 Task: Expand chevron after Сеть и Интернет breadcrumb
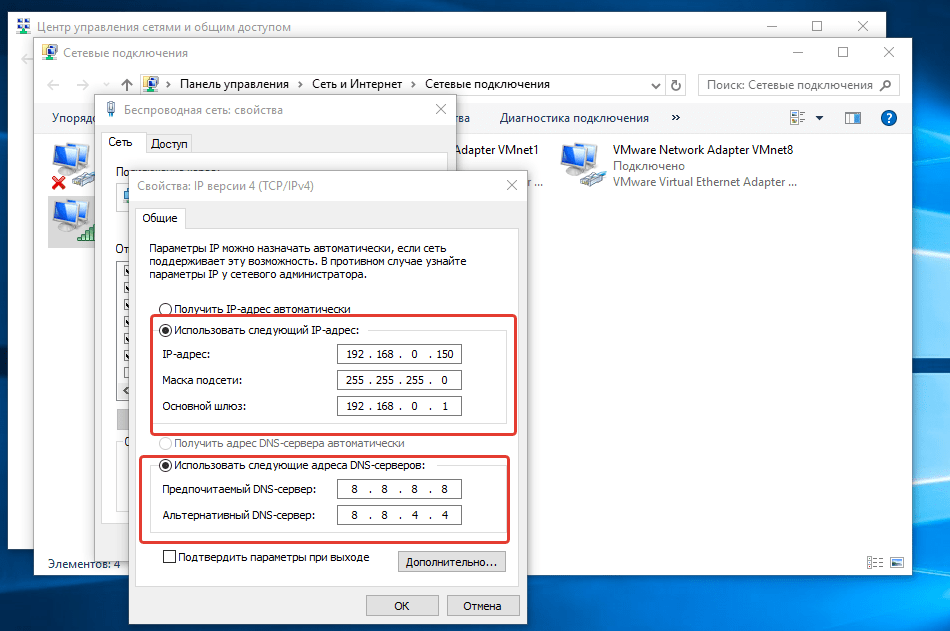(413, 85)
